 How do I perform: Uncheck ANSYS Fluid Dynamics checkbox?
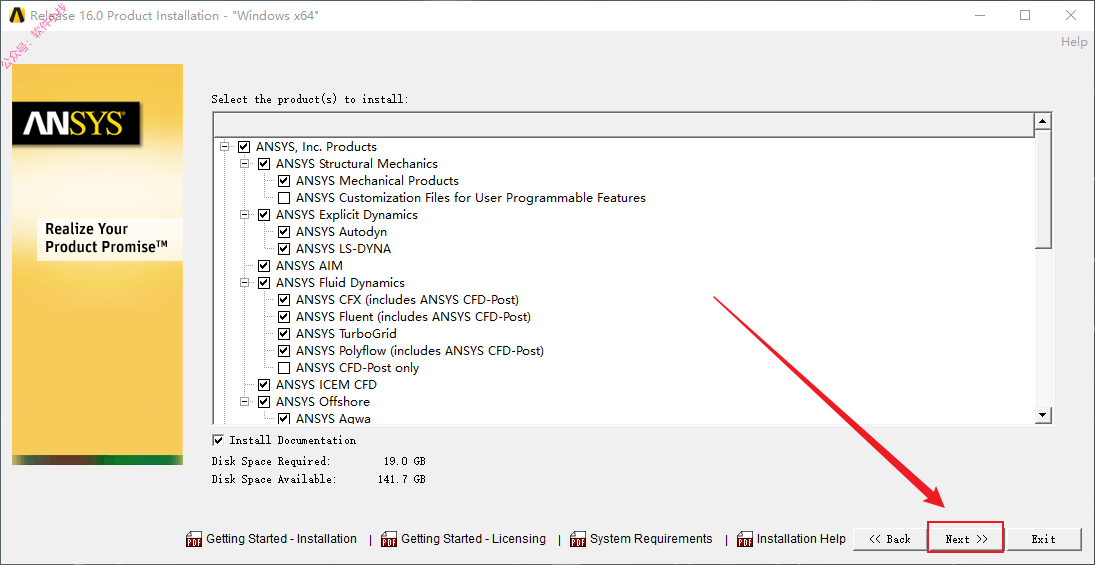coord(263,283)
